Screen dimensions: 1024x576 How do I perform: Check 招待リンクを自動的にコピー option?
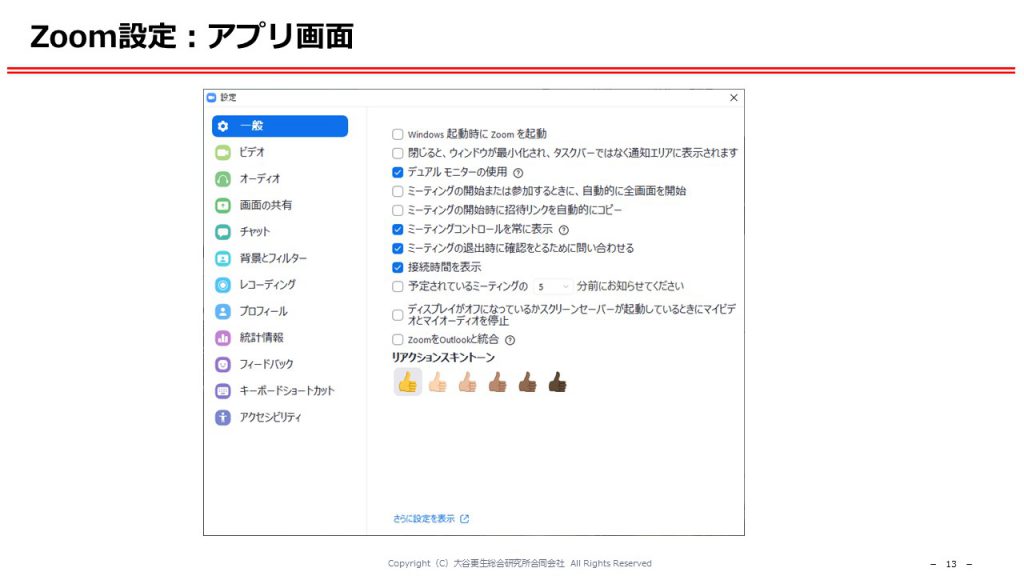pyautogui.click(x=398, y=210)
